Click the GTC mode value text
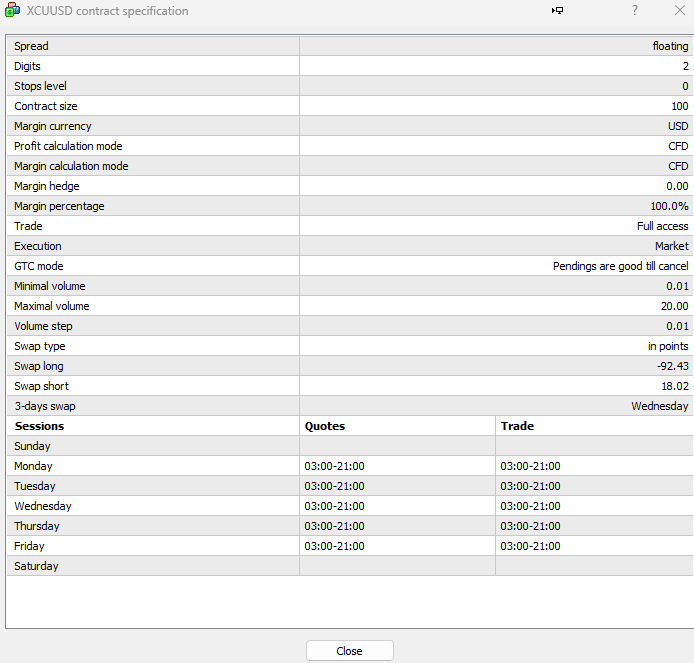Viewport: 694px width, 663px height. coord(620,266)
